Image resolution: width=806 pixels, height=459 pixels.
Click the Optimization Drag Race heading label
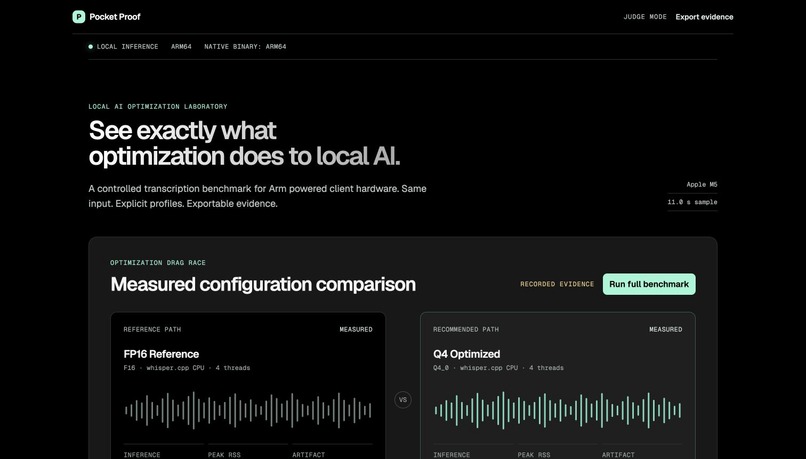[x=158, y=263]
